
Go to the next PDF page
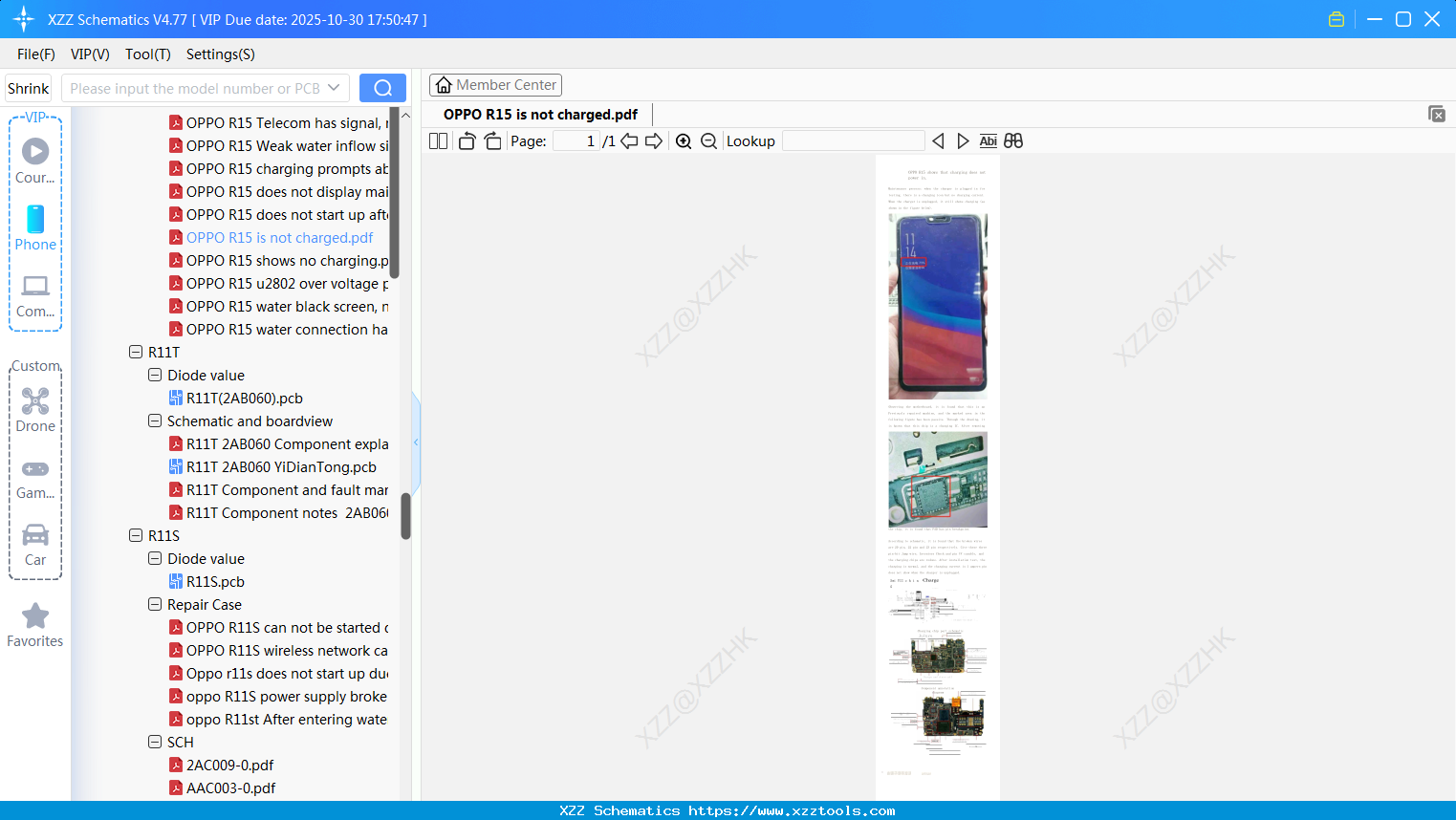654,141
